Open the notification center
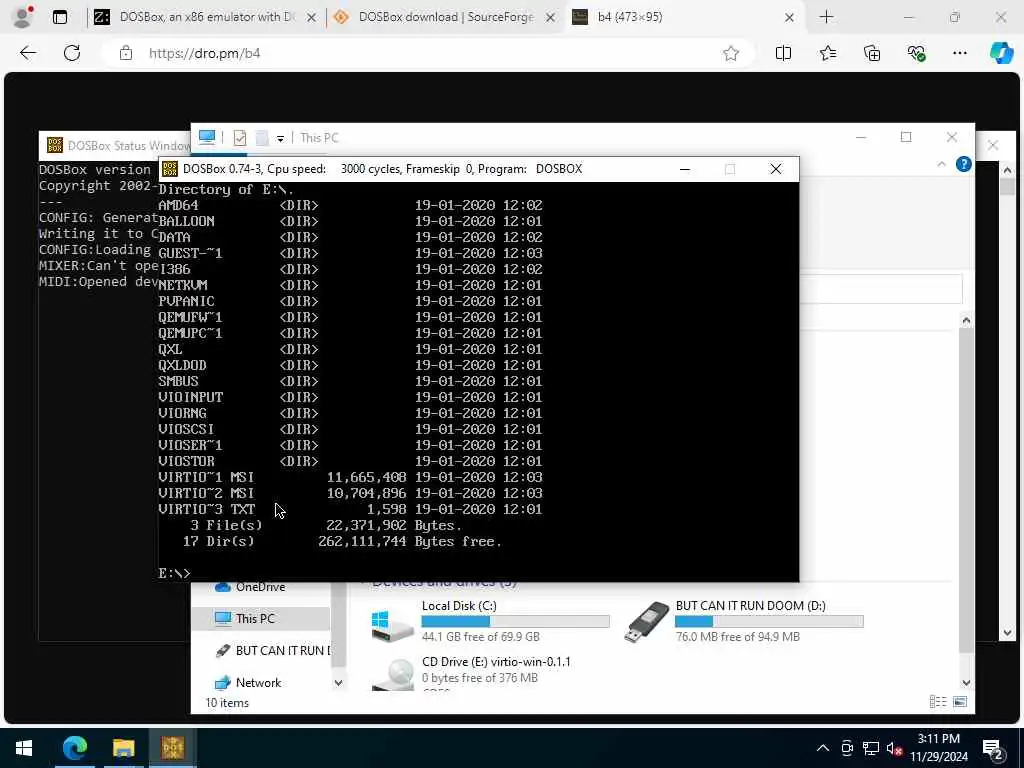 click(993, 748)
